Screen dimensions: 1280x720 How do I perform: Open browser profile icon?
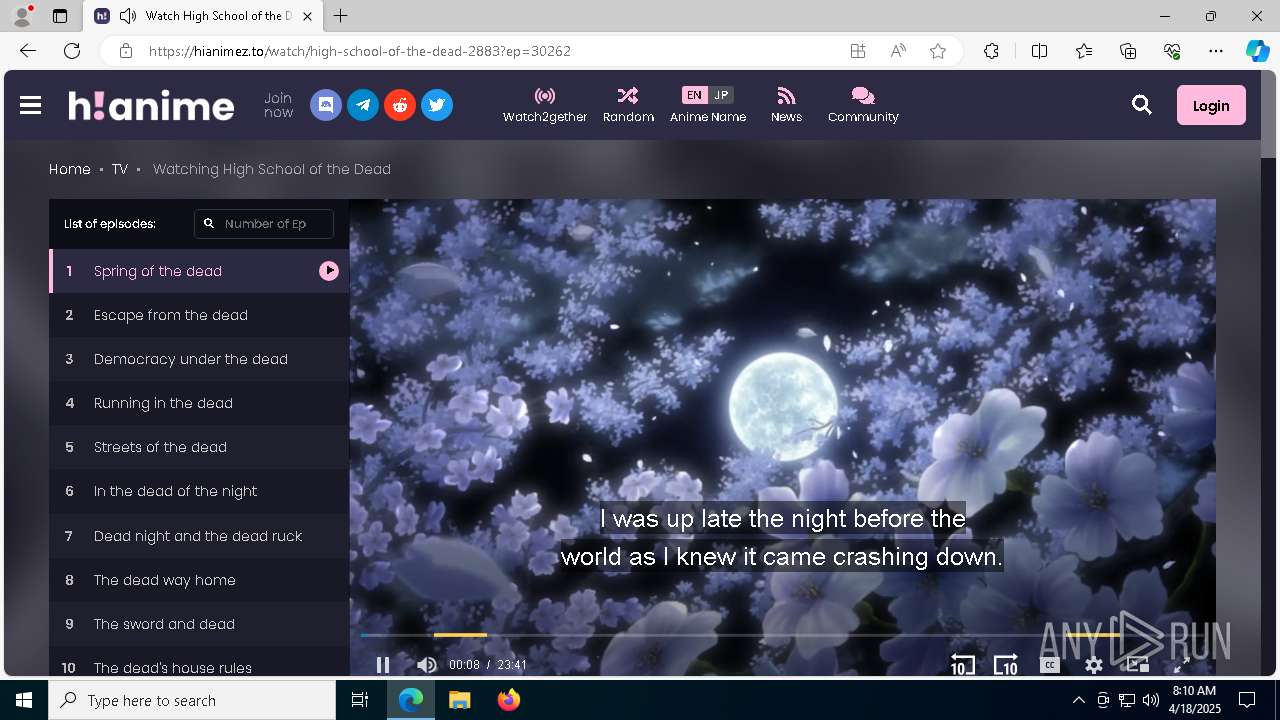coord(22,16)
